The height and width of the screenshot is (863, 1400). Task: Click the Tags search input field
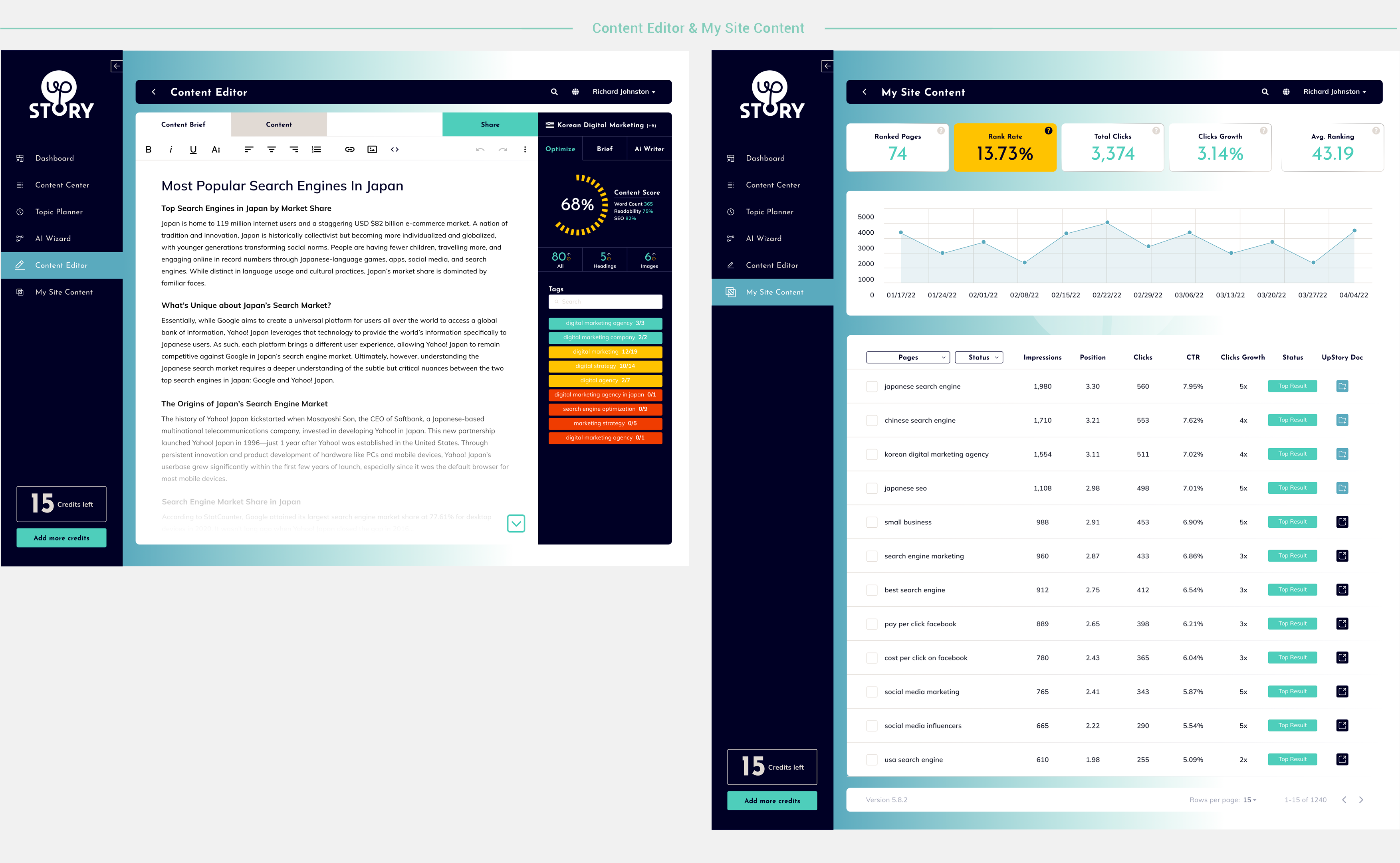605,302
